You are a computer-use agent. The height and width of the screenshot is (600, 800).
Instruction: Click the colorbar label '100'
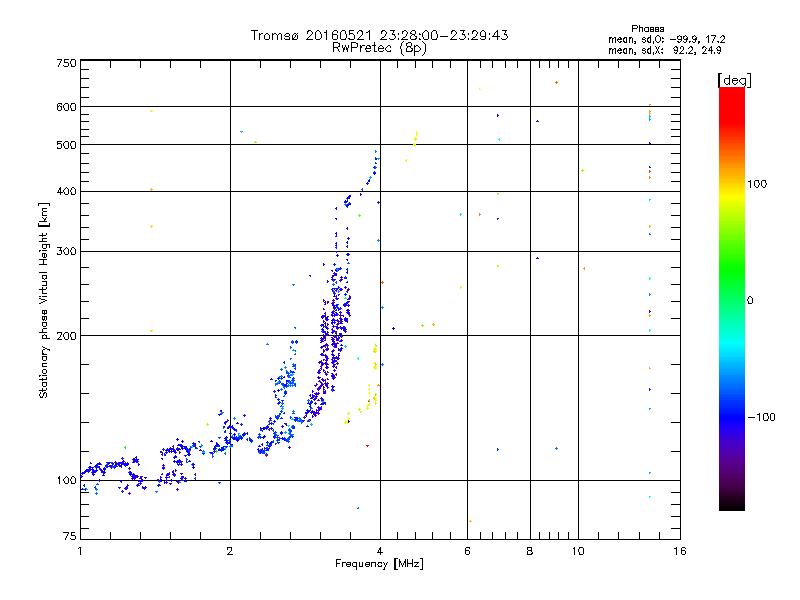(757, 184)
